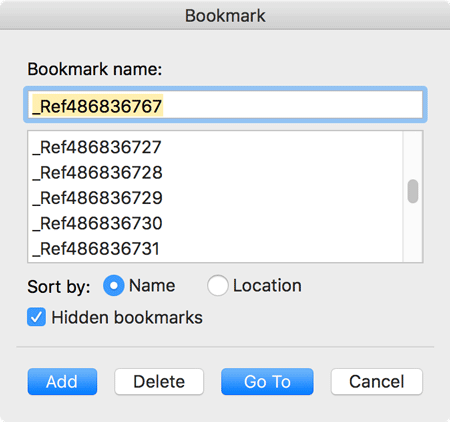450x422 pixels.
Task: Dismiss the dialog with Cancel
Action: coord(377,381)
